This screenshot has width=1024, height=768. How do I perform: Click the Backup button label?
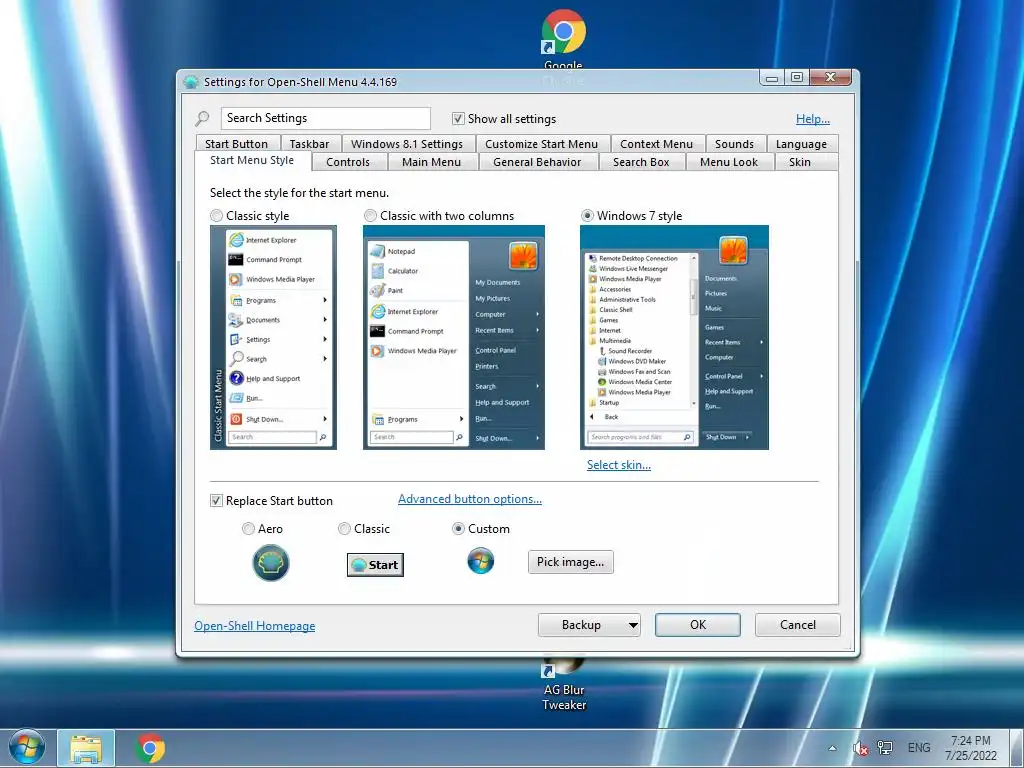pos(581,625)
